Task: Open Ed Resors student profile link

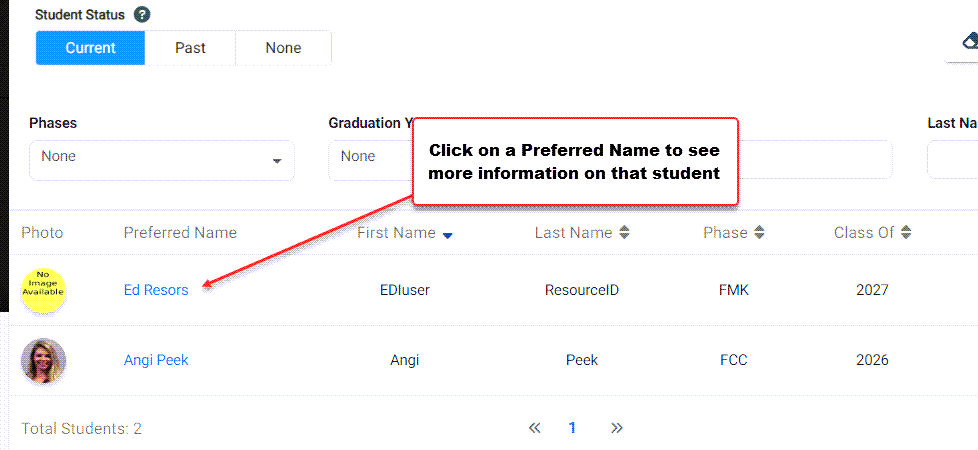Action: 156,290
